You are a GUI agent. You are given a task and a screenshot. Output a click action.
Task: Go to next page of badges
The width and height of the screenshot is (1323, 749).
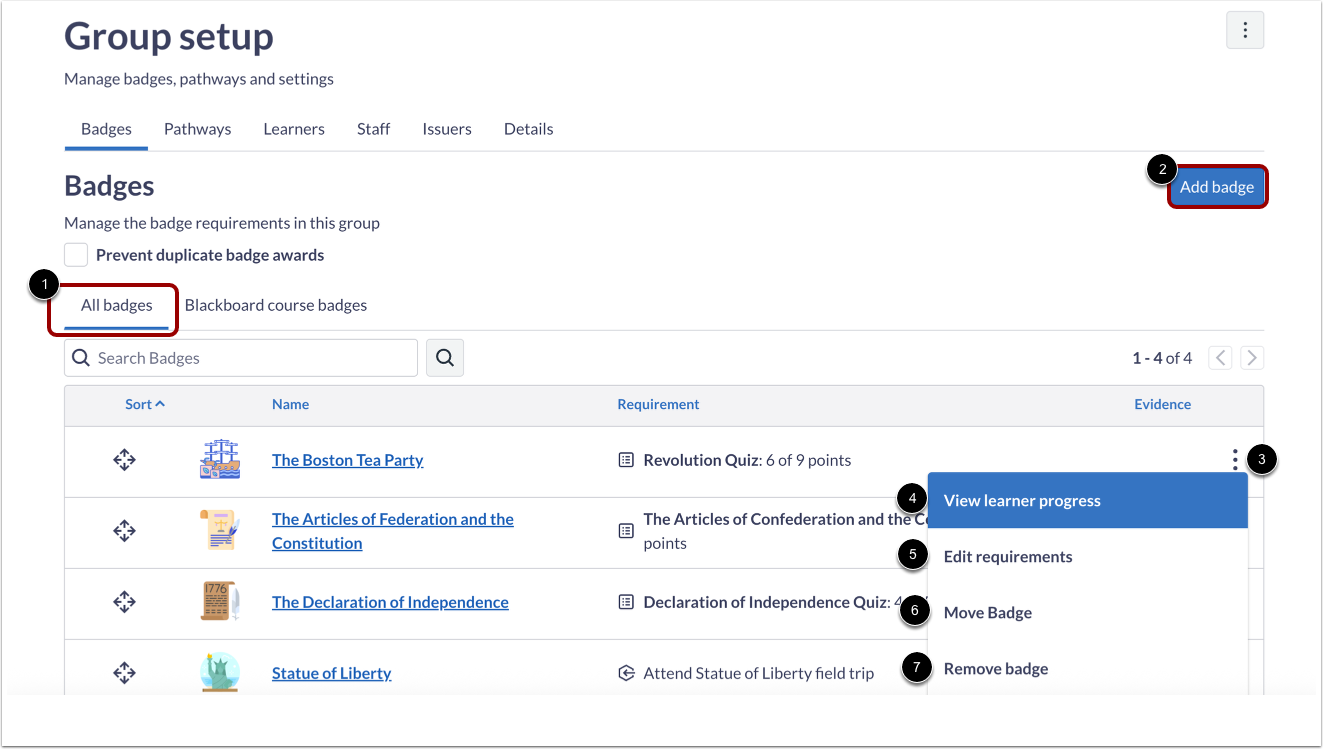pos(1252,358)
